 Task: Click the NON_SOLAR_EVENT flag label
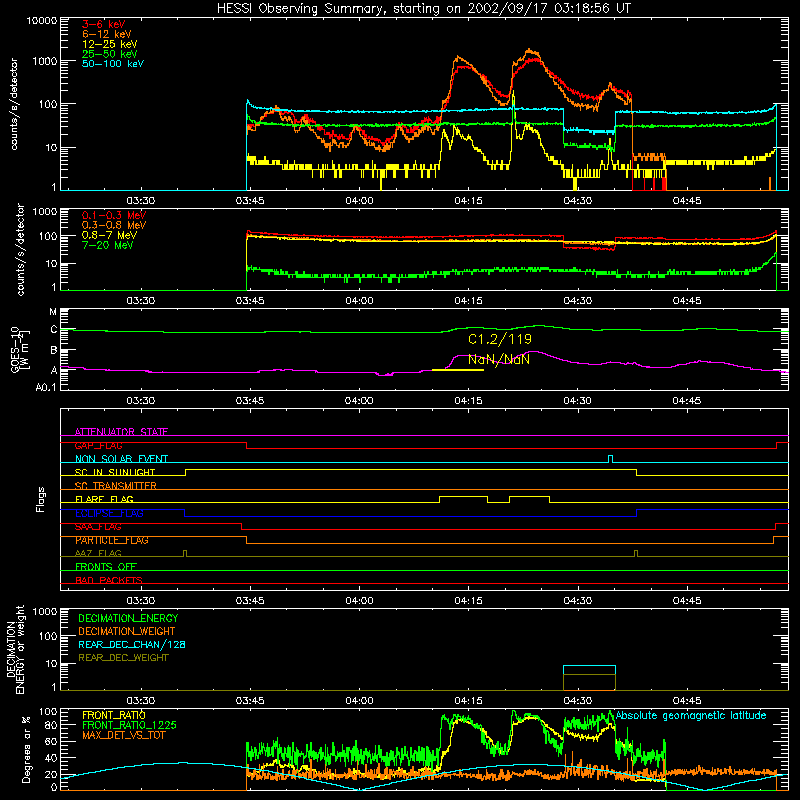point(121,459)
